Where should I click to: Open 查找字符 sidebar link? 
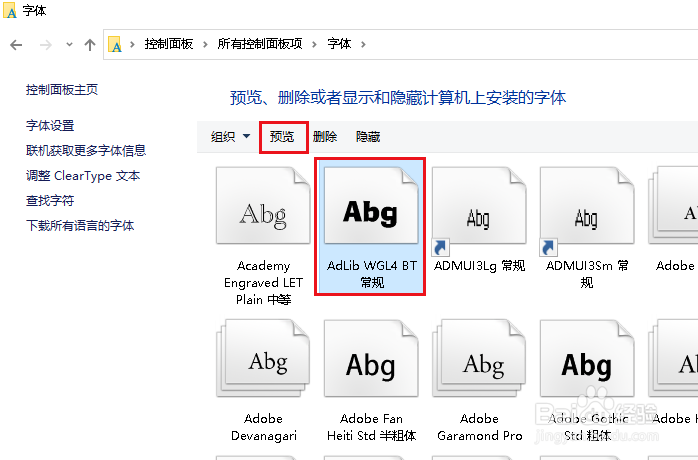(x=50, y=201)
